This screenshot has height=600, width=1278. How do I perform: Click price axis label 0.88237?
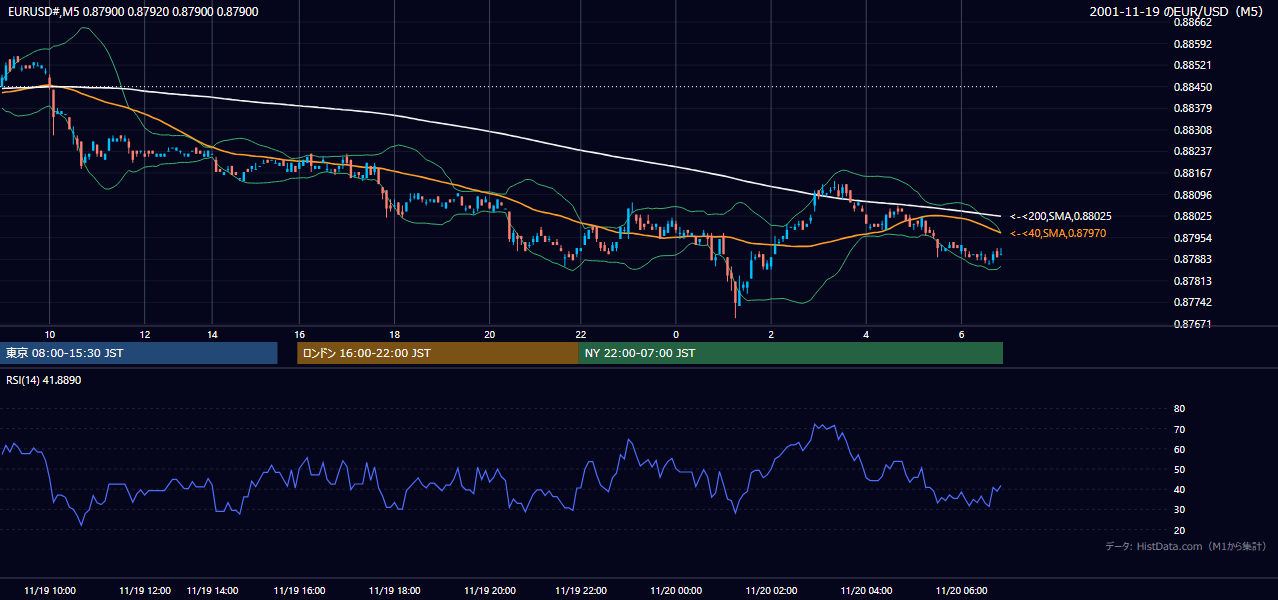[x=1192, y=151]
